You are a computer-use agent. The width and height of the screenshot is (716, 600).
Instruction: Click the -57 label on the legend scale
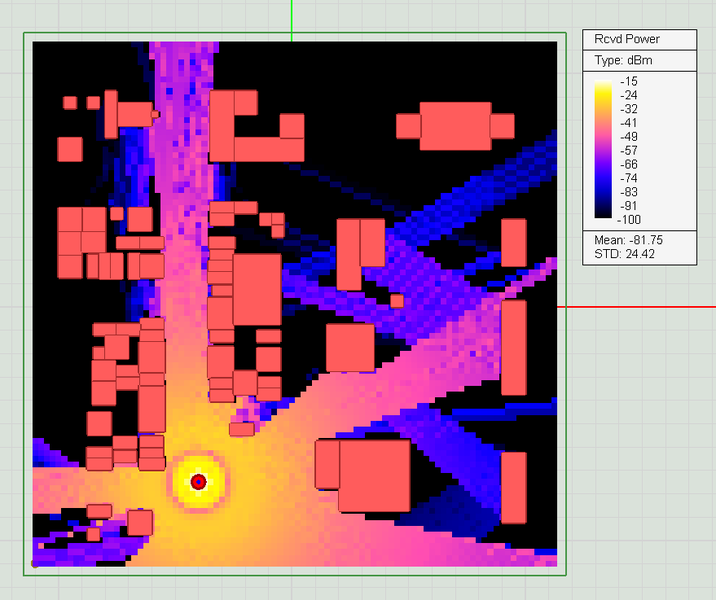point(629,151)
